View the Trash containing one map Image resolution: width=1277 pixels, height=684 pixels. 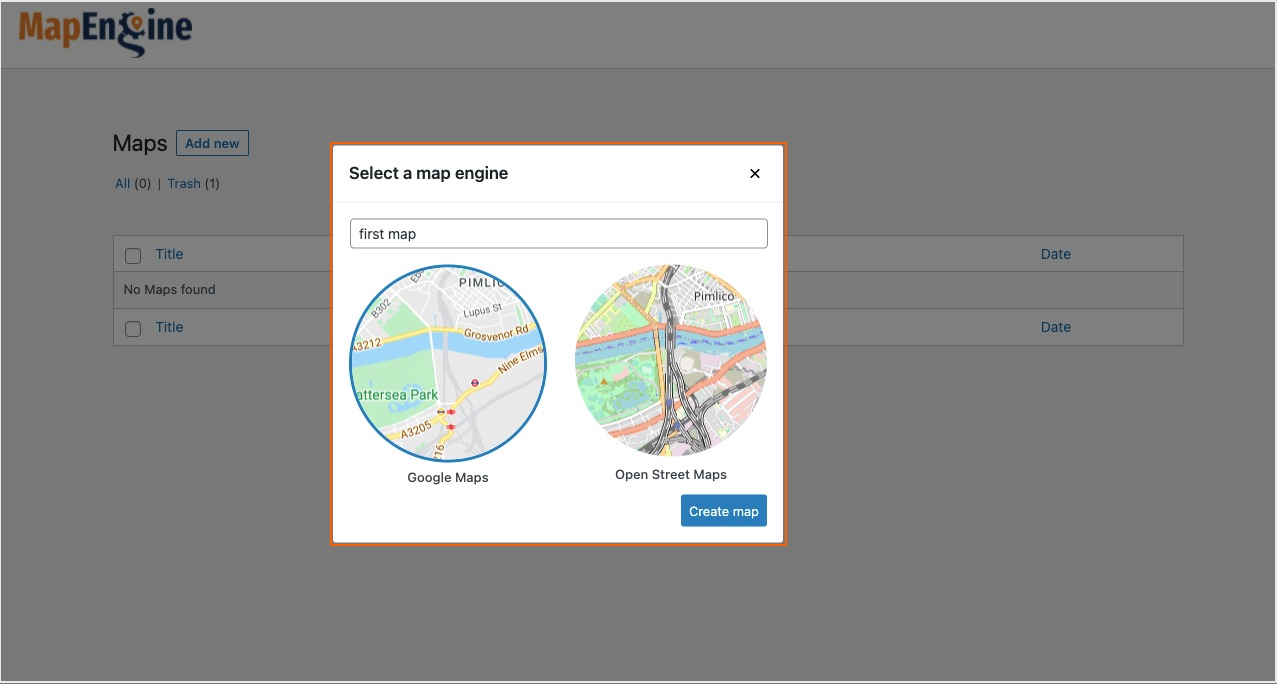pyautogui.click(x=184, y=183)
